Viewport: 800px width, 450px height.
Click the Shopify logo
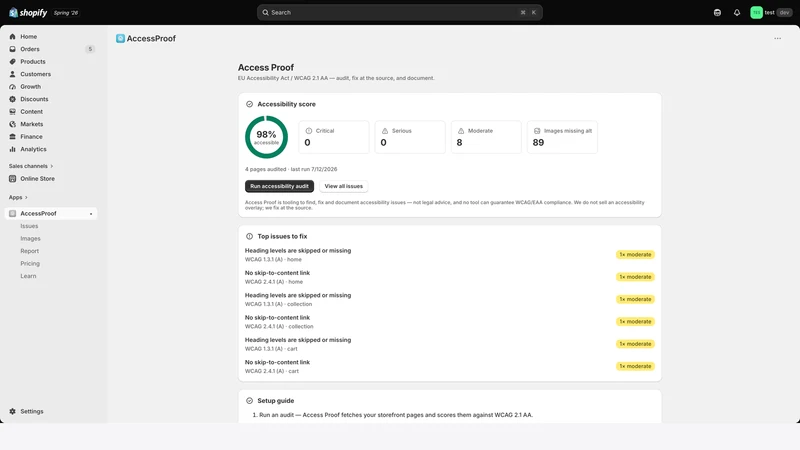(x=28, y=12)
